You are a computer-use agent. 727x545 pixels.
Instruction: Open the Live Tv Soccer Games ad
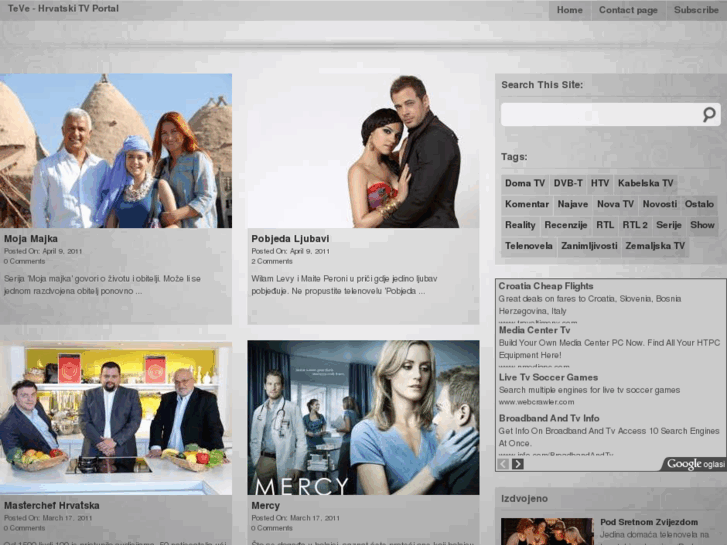click(548, 378)
